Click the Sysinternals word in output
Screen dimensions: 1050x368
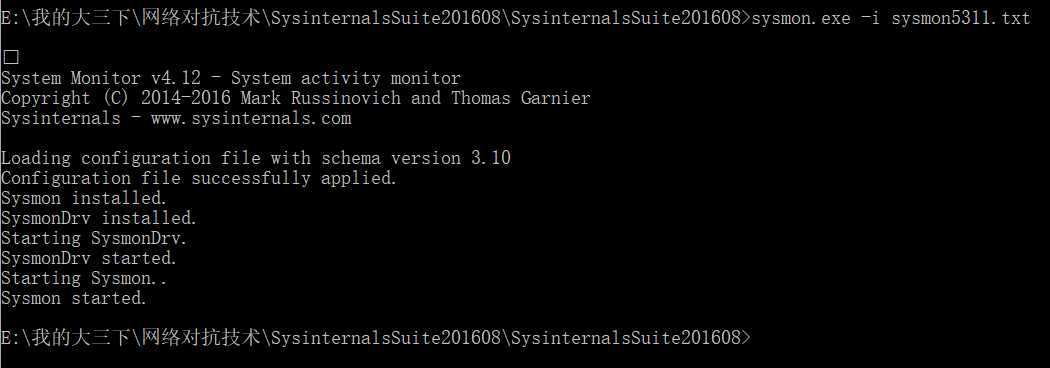(61, 118)
